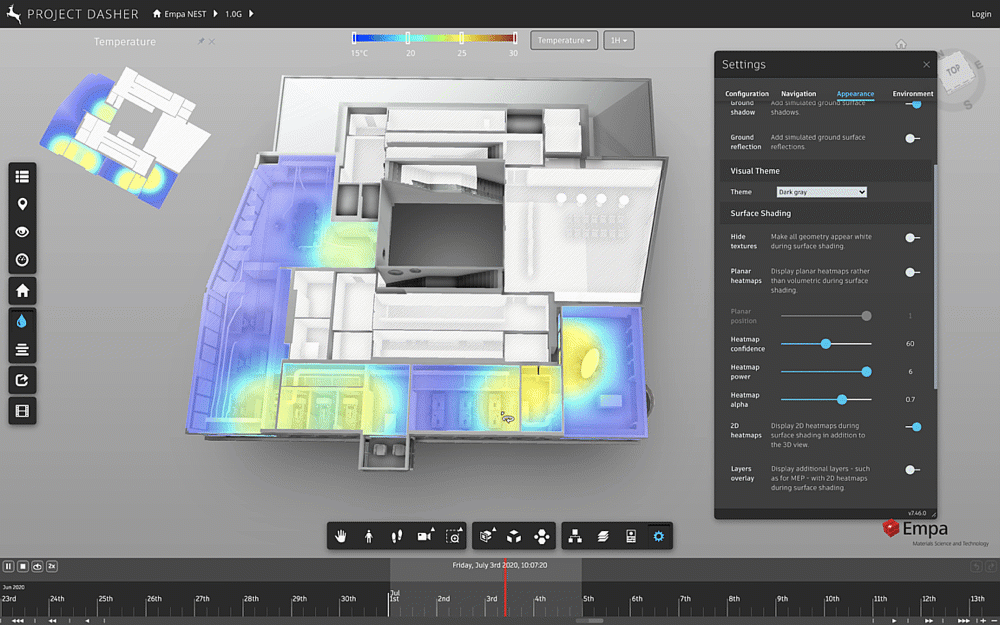Click the film strip icon in sidebar
The height and width of the screenshot is (625, 1000).
[x=22, y=410]
